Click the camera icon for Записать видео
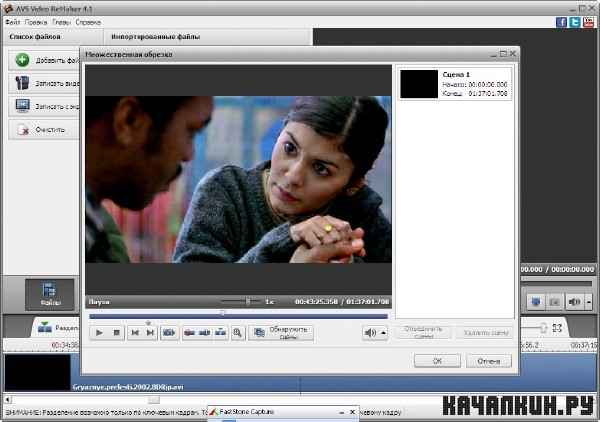The image size is (600, 422). pyautogui.click(x=22, y=83)
